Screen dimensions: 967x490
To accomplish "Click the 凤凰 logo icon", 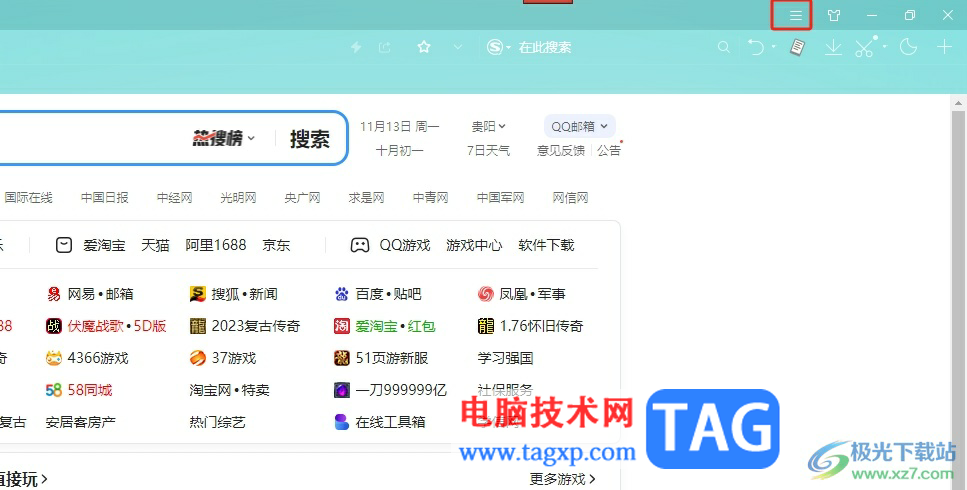I will (x=486, y=294).
